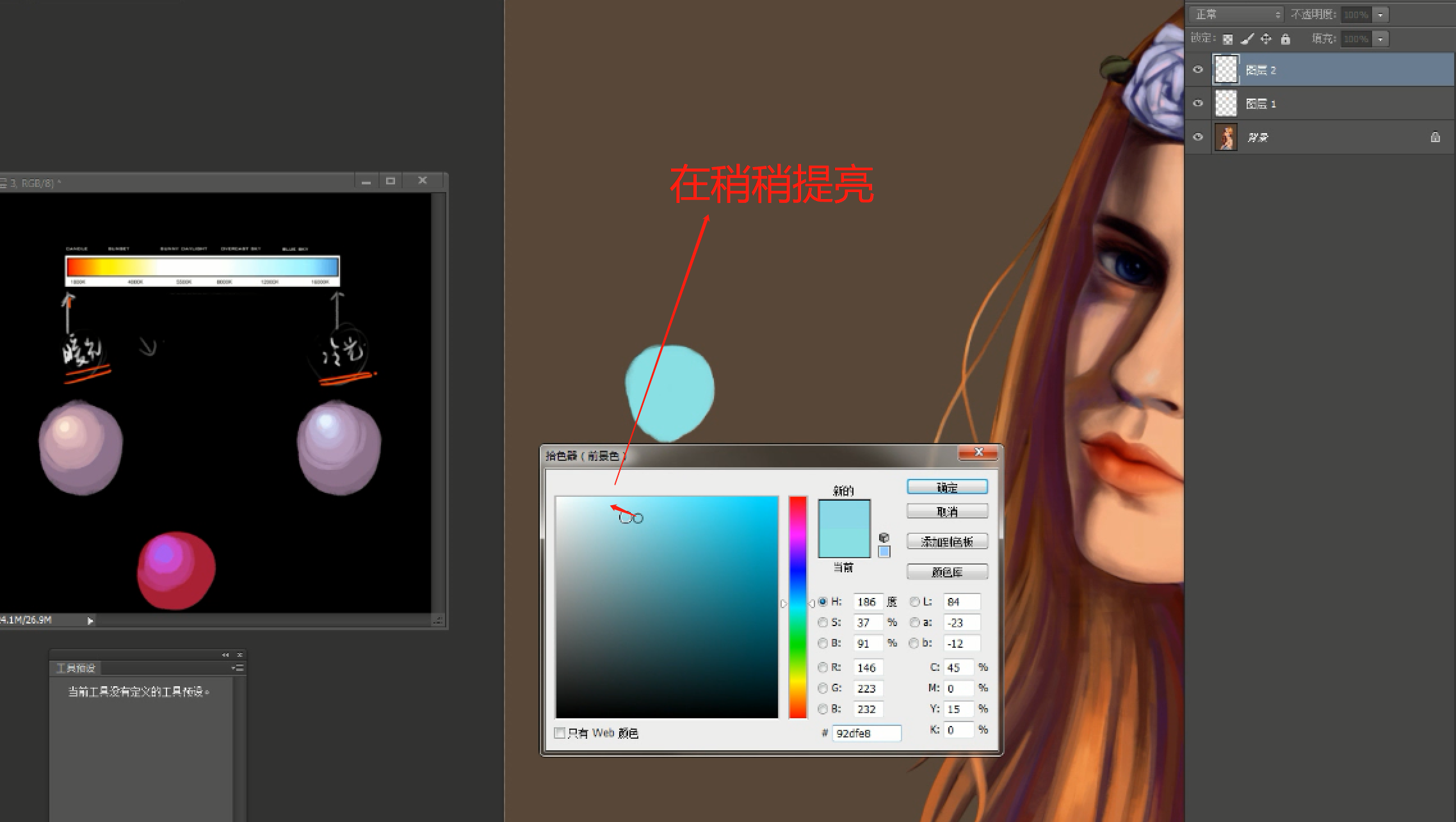Click the 确定 button in color picker
This screenshot has width=1456, height=822.
click(947, 488)
